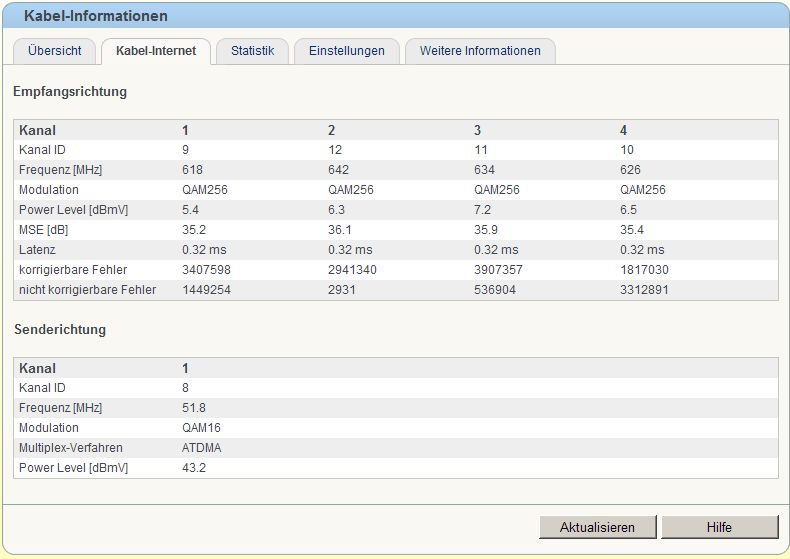Click downstream Kanal ID value 9
The height and width of the screenshot is (559, 790).
[x=185, y=150]
